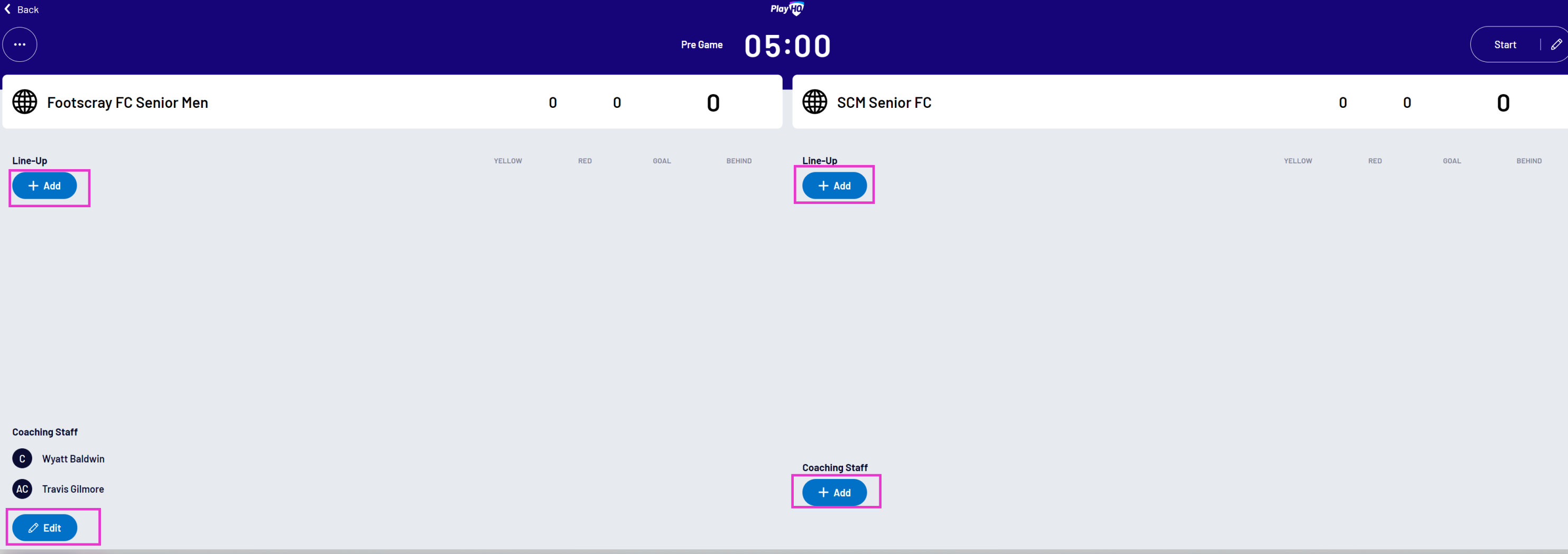Select the C badge next to Wyatt Baldwin
Viewport: 1568px width, 554px height.
point(23,458)
